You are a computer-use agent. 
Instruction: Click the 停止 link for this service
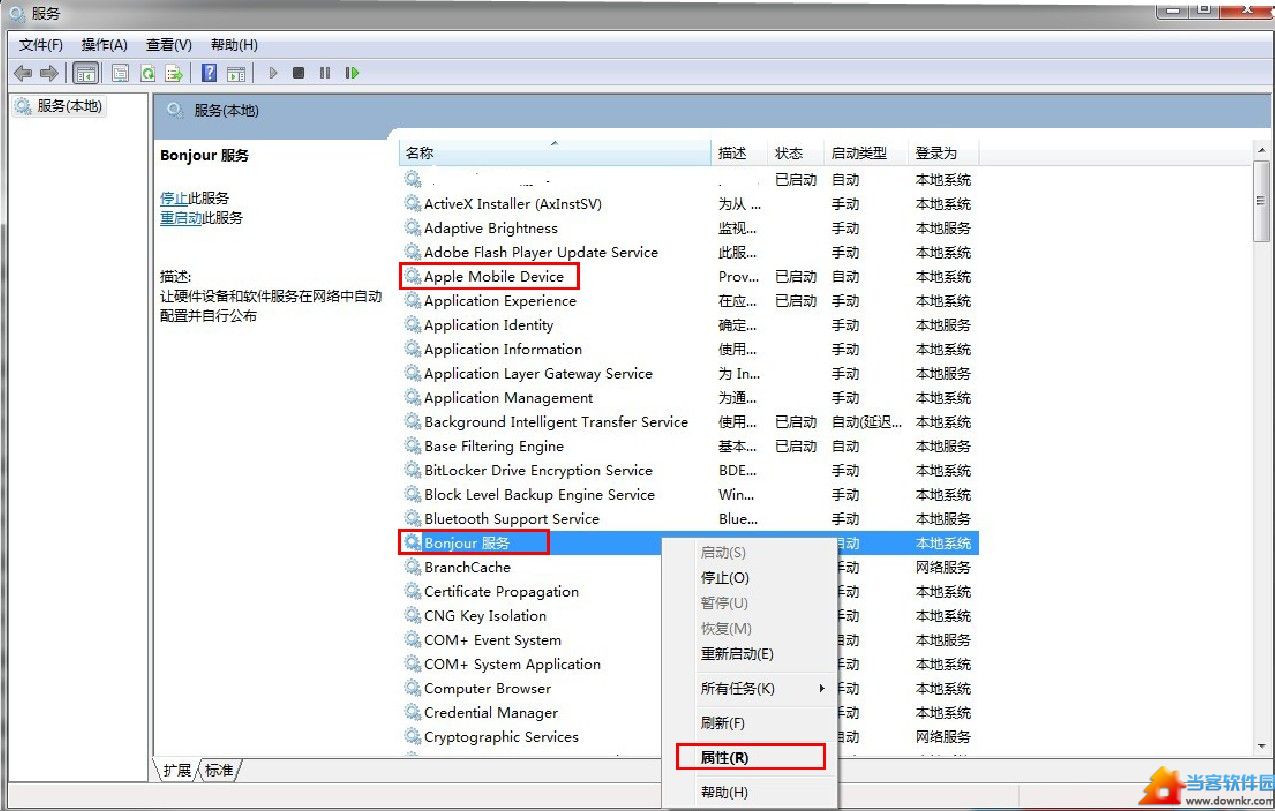pyautogui.click(x=174, y=198)
